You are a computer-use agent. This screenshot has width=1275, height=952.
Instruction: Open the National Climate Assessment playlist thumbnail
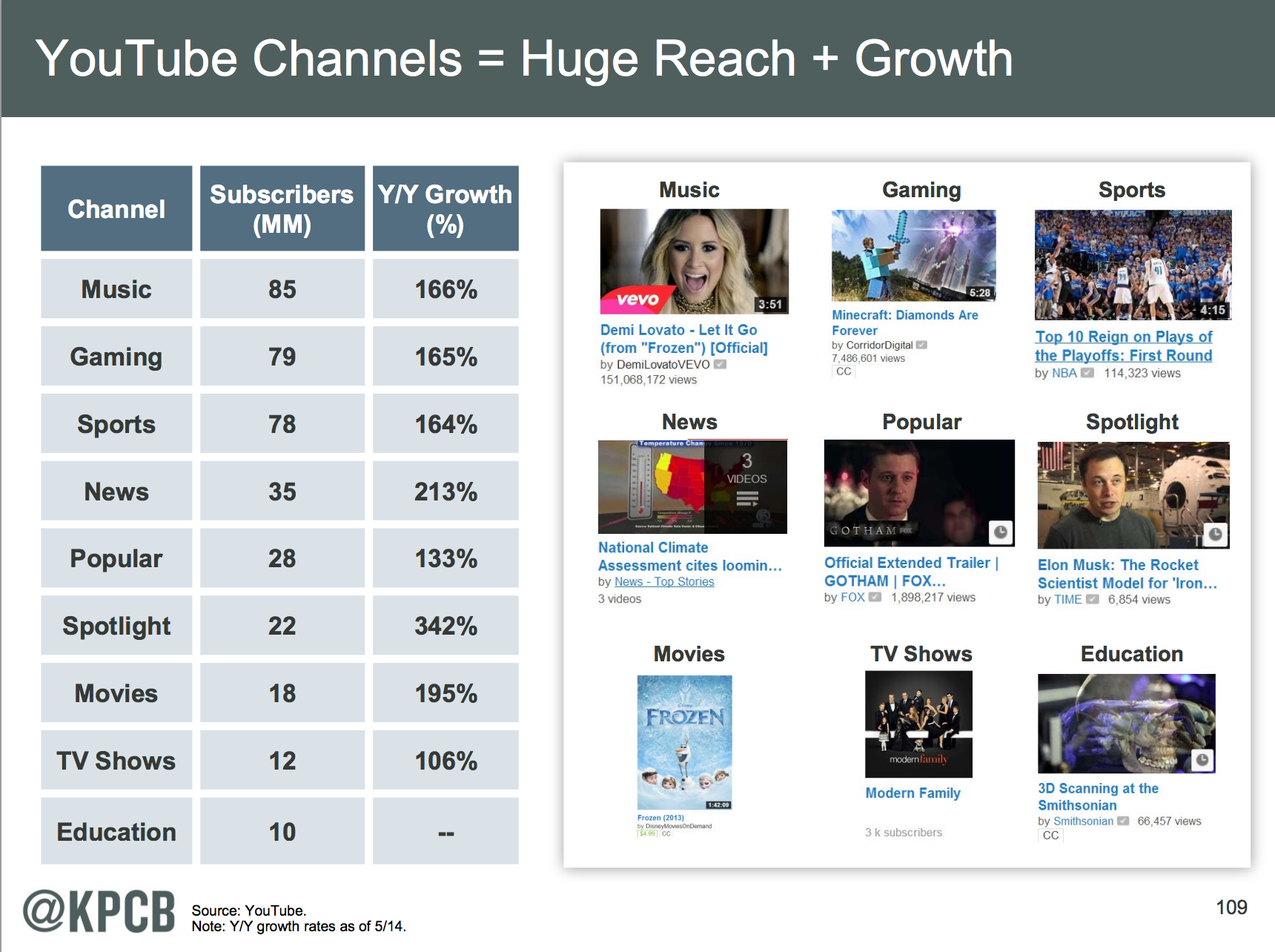(x=692, y=486)
